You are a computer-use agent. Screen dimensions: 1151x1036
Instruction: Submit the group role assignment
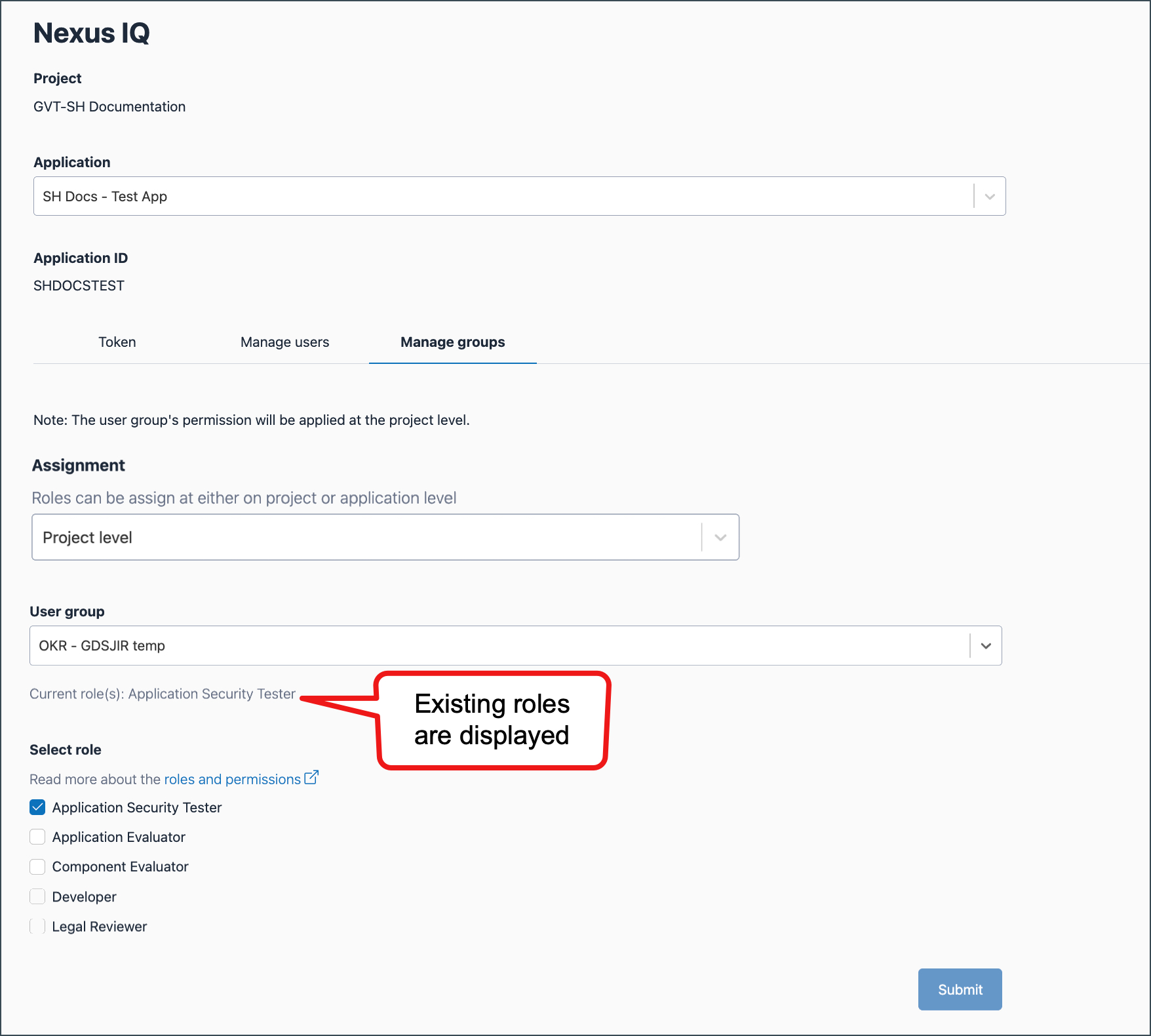[x=960, y=989]
